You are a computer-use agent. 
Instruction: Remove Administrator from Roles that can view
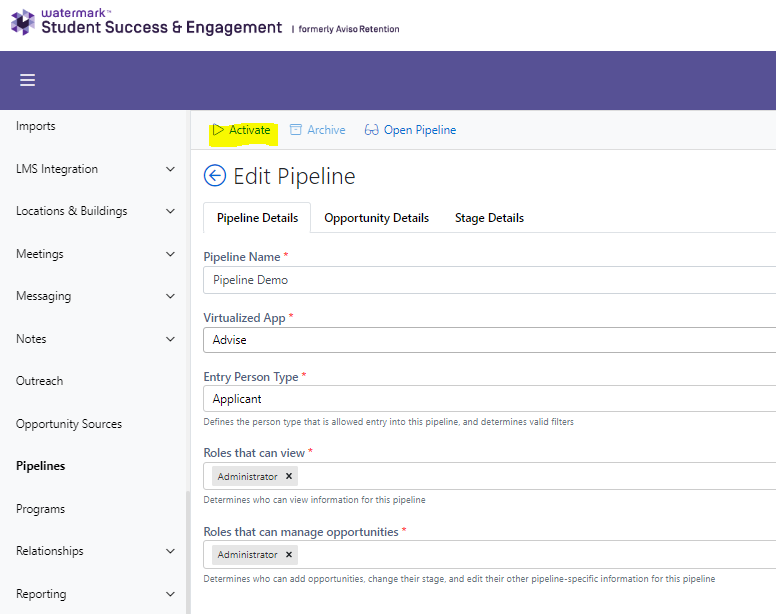click(289, 476)
